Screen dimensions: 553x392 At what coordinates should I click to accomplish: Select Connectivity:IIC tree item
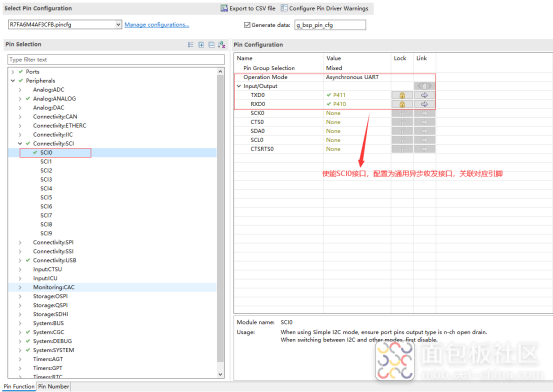pos(53,135)
